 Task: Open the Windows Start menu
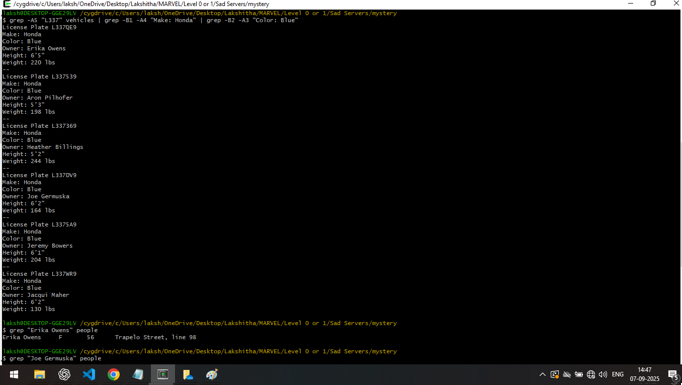13,375
